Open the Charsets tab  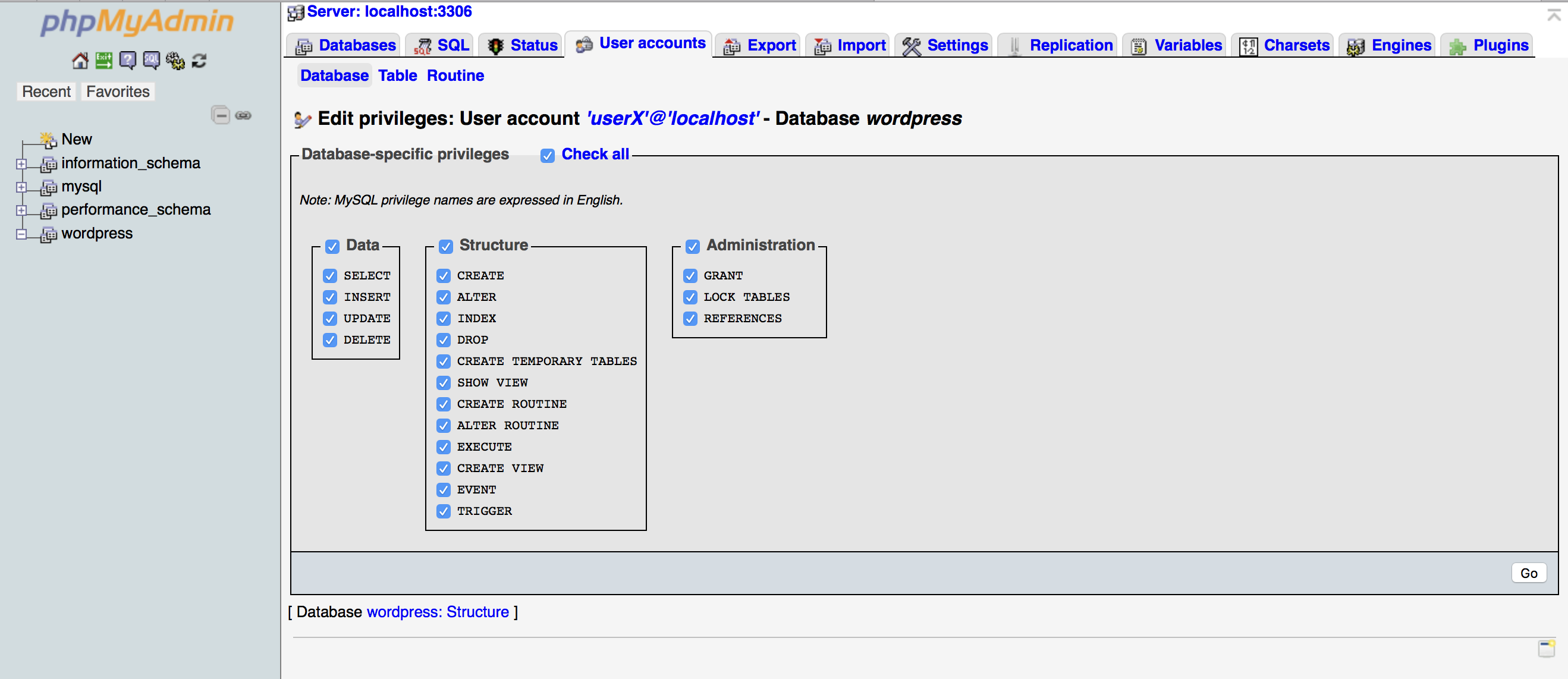pos(1284,46)
